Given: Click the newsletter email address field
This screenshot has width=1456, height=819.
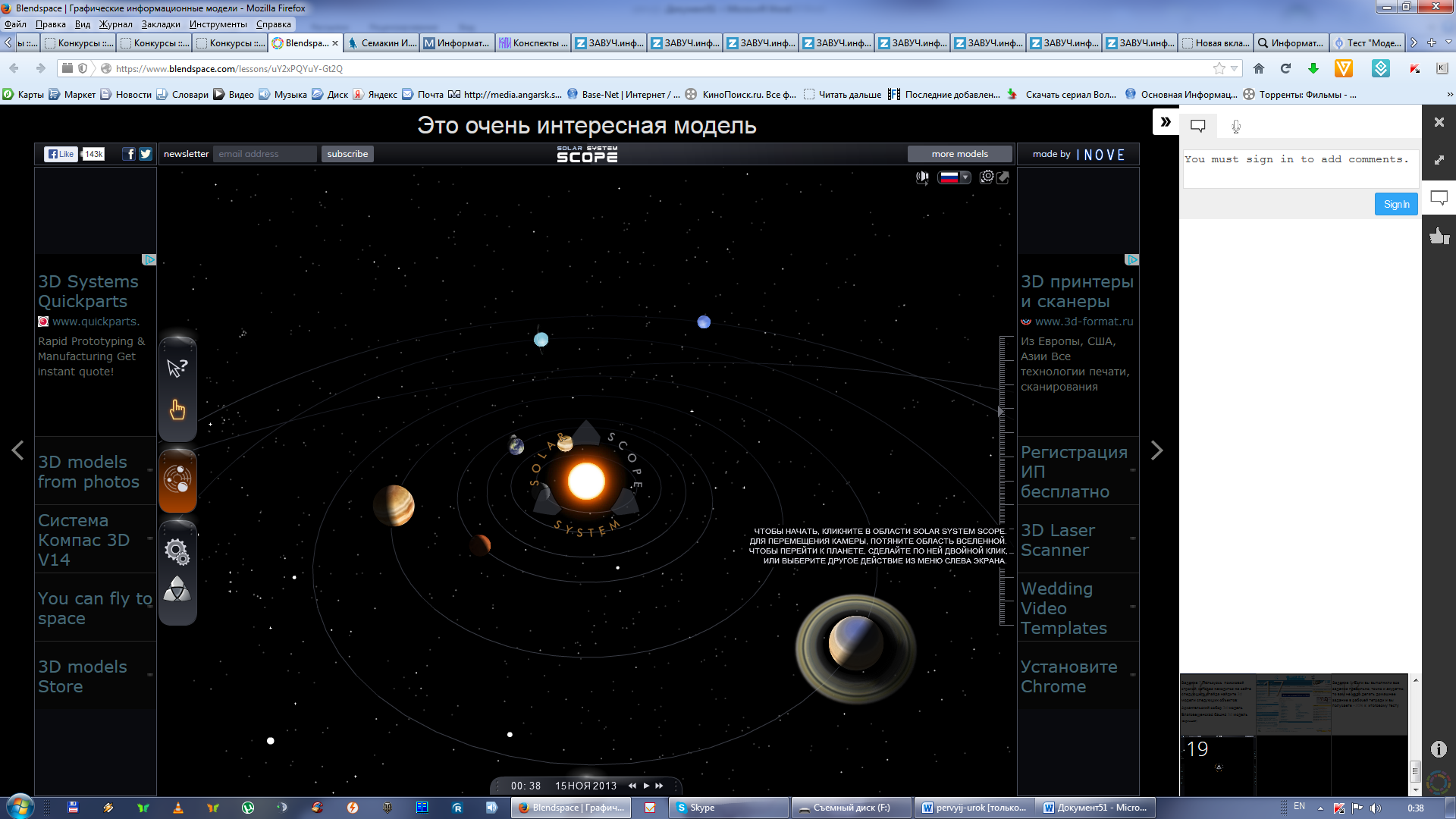Looking at the screenshot, I should pyautogui.click(x=264, y=154).
